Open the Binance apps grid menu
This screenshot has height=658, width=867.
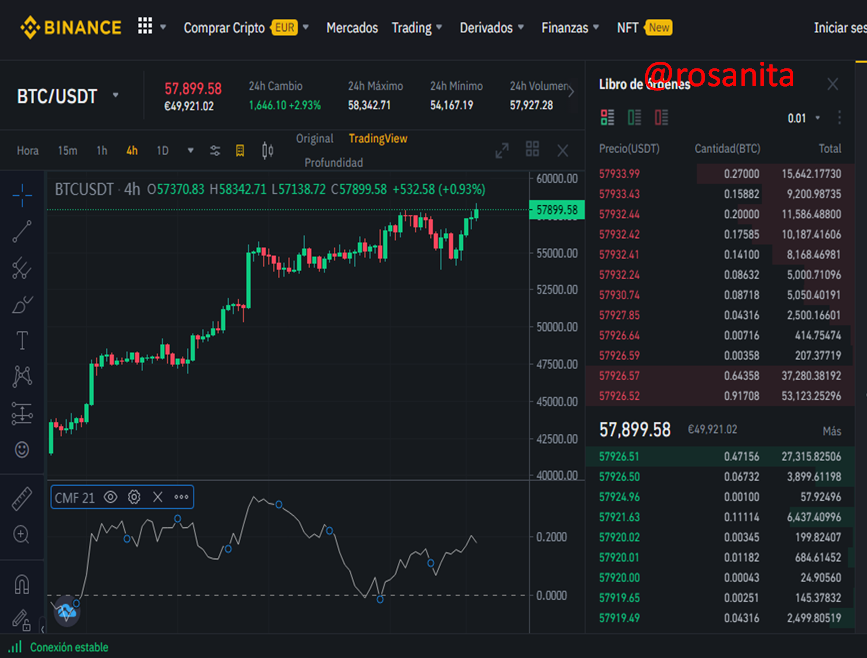[145, 26]
